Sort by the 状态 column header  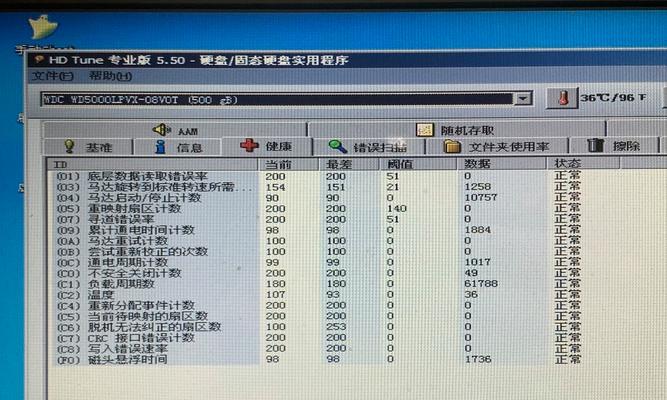583,163
